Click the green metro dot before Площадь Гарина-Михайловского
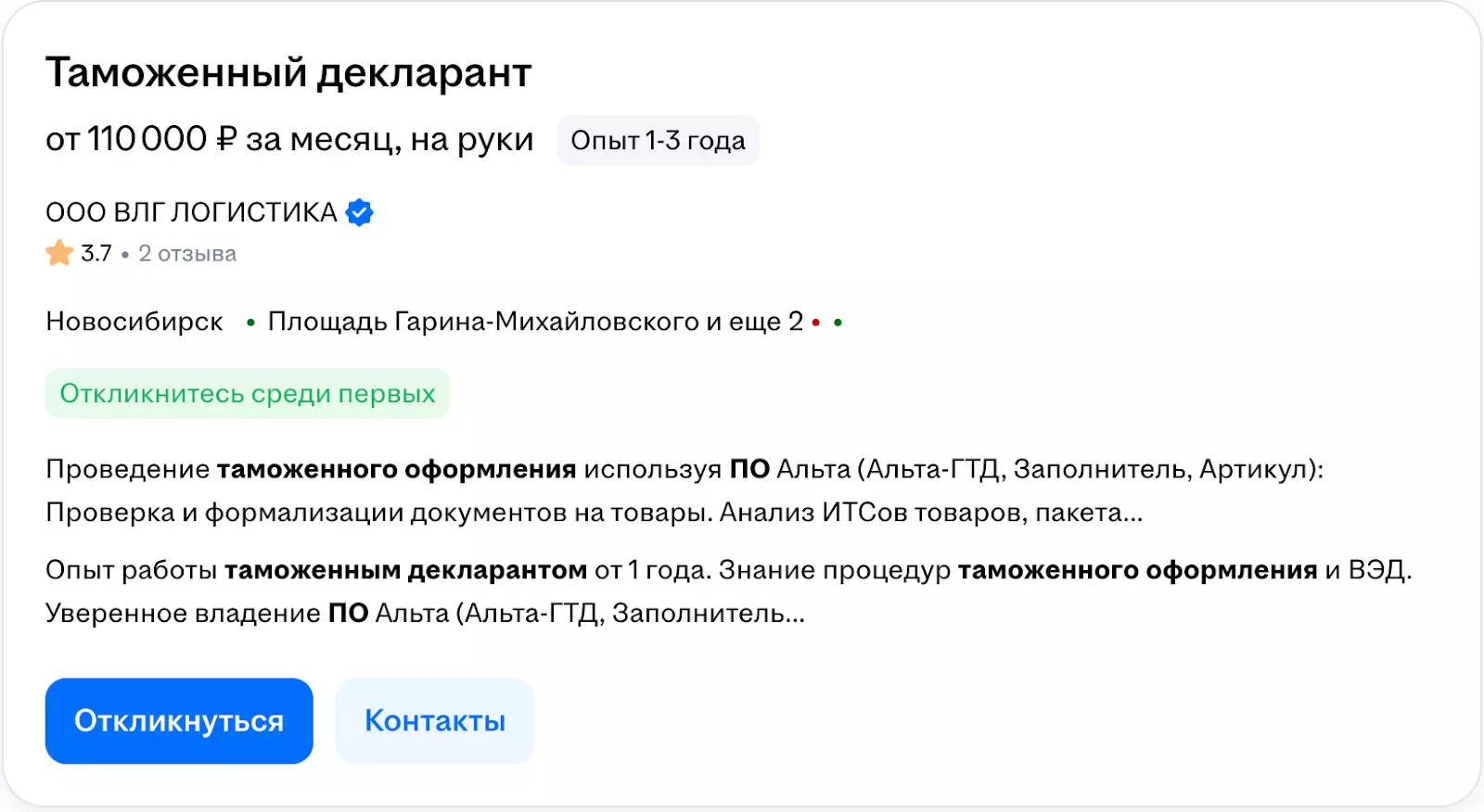This screenshot has width=1484, height=812. point(250,323)
